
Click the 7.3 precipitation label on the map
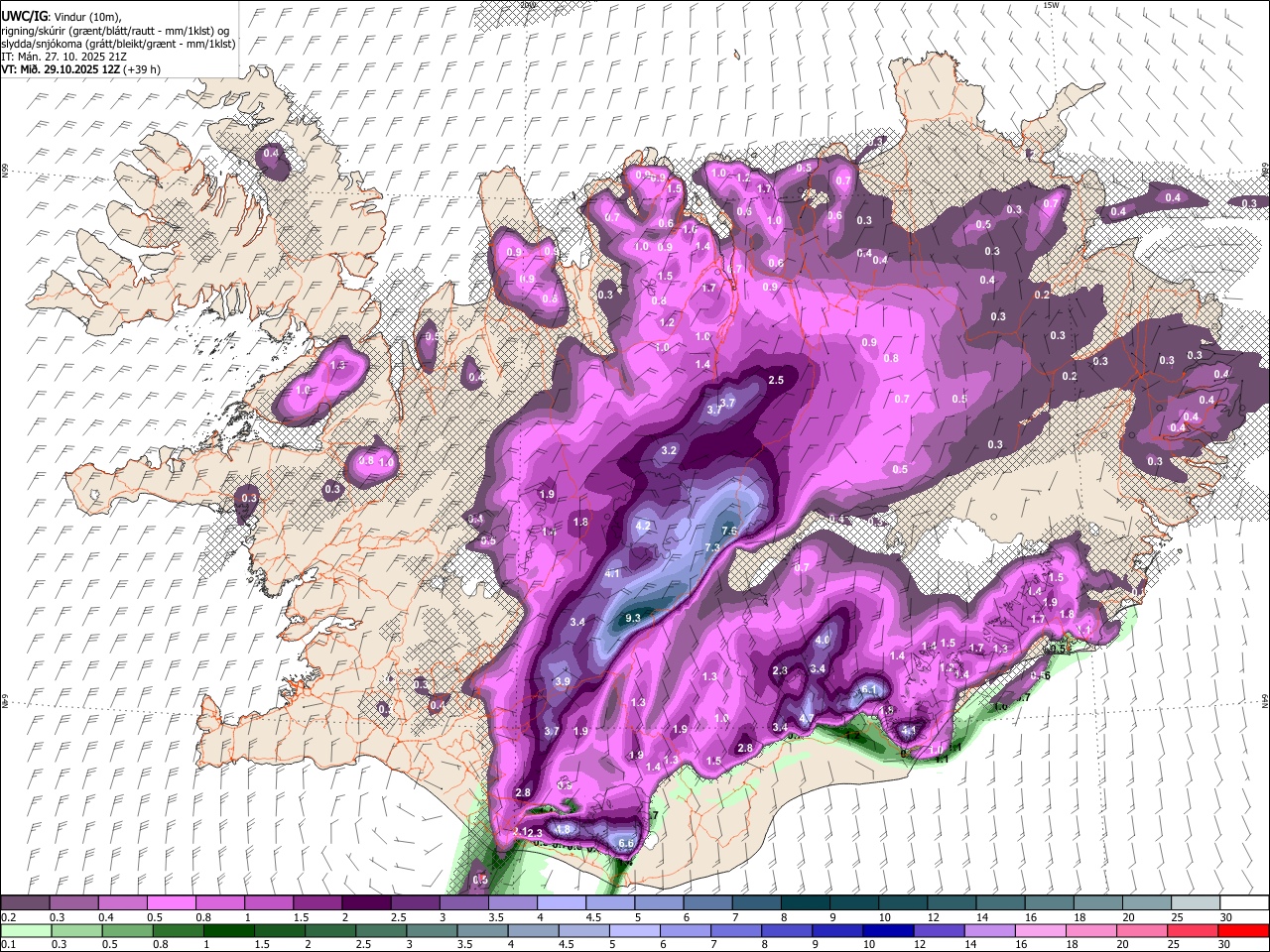[711, 547]
